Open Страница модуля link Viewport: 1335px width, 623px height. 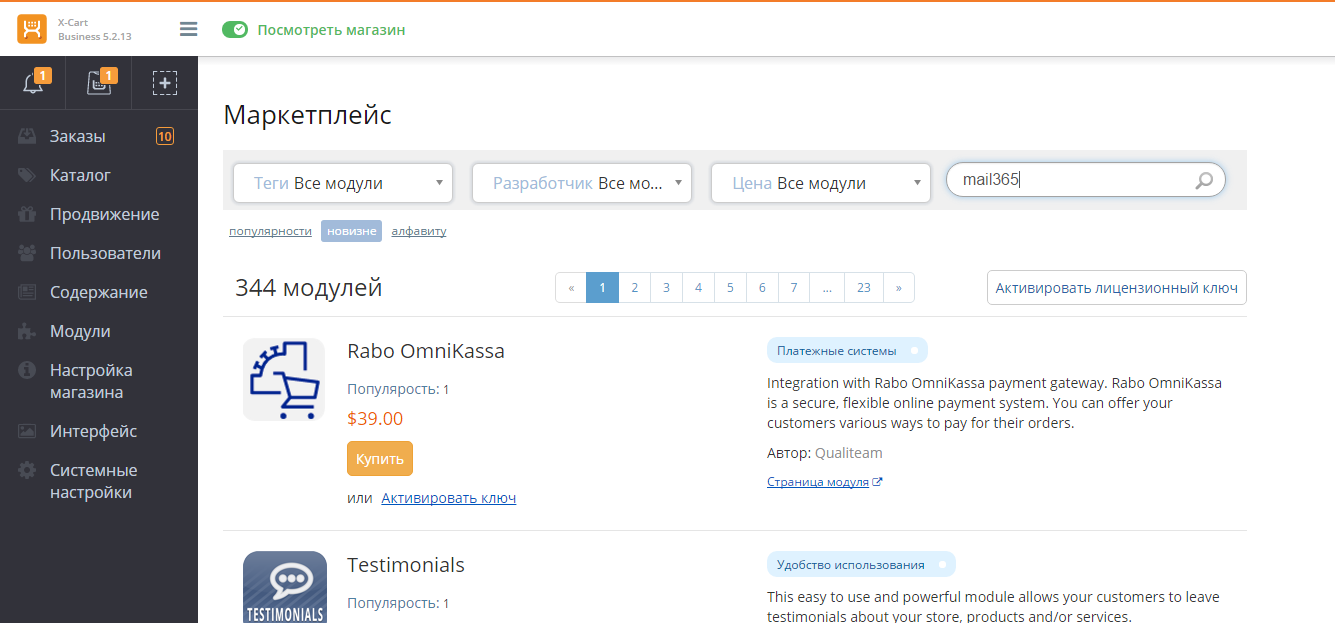pyautogui.click(x=824, y=482)
